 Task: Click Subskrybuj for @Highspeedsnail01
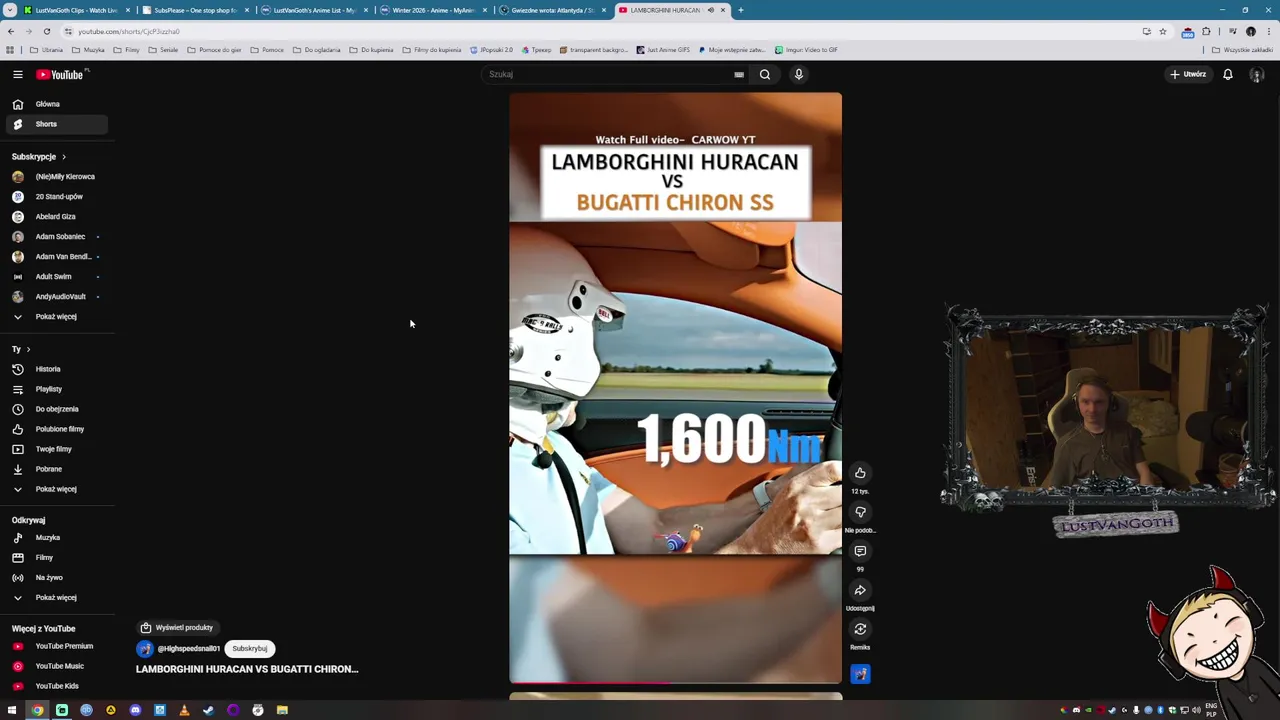pos(250,648)
